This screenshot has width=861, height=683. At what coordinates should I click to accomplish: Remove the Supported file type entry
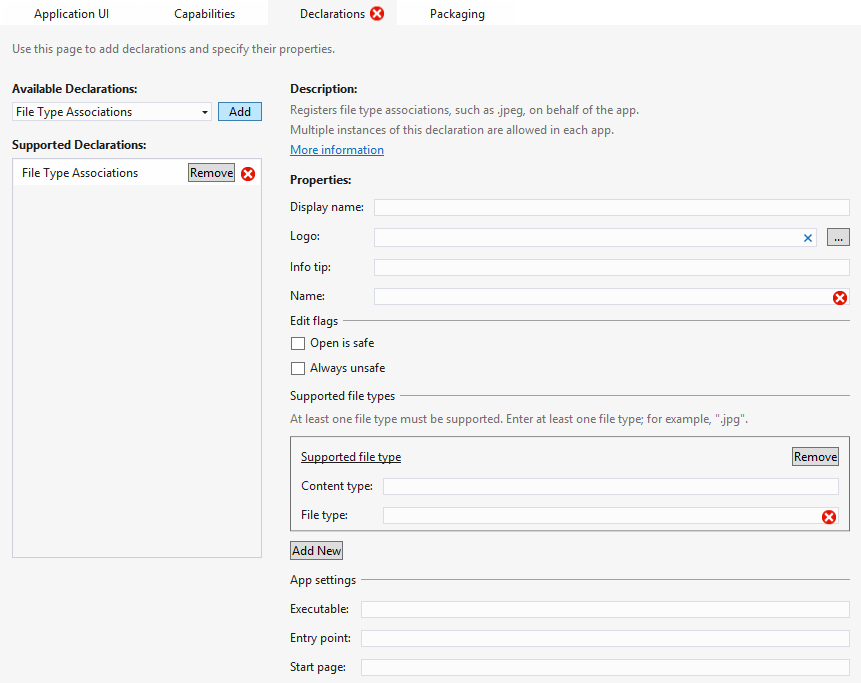tap(815, 457)
